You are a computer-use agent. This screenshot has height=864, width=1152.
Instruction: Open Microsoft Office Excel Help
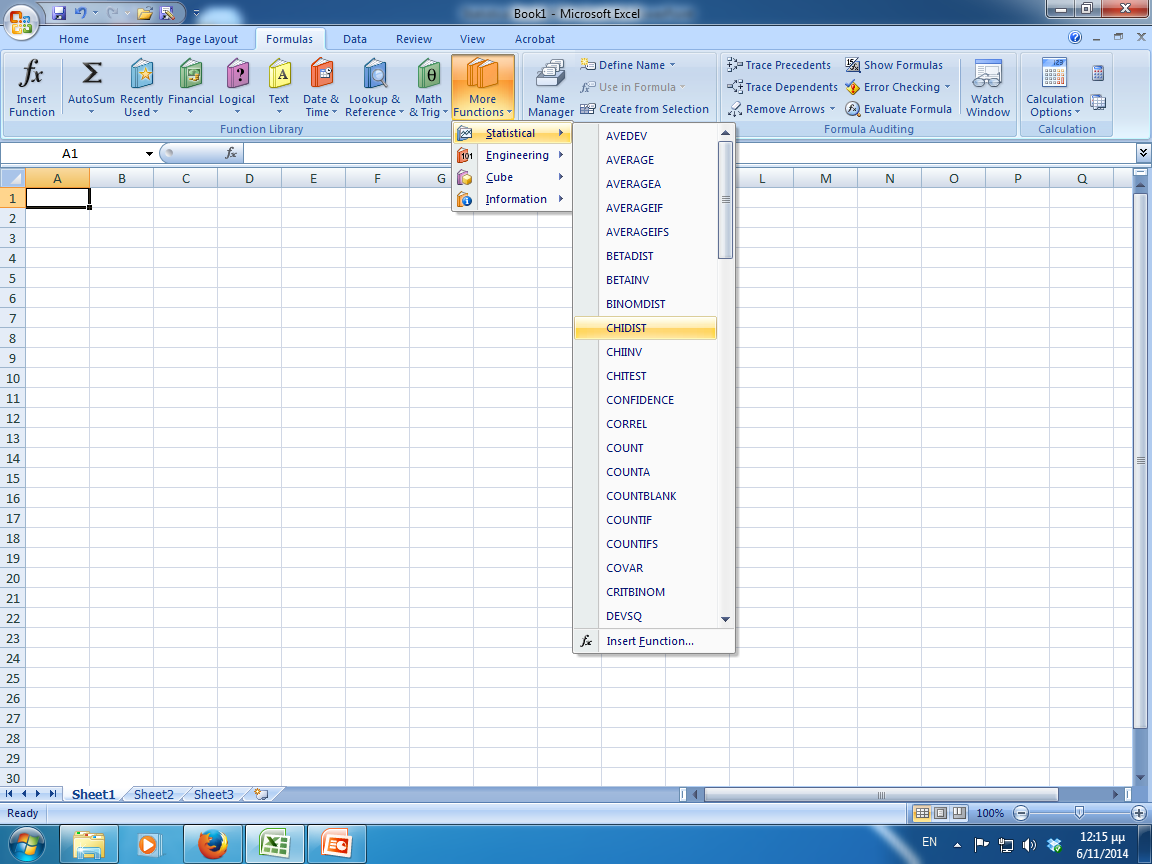1075,37
